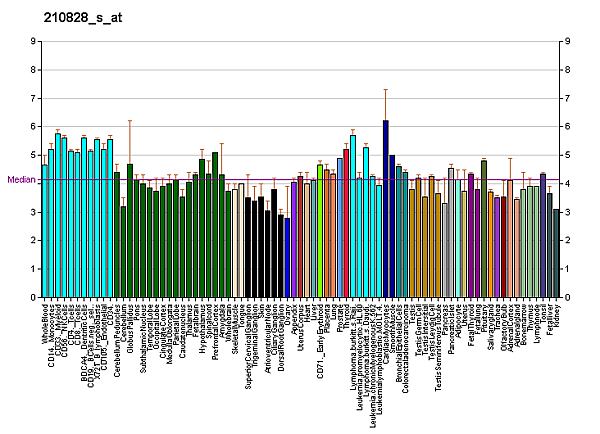Click the purple Median label on the left
Viewport: 600px width, 434px height.
coord(21,180)
